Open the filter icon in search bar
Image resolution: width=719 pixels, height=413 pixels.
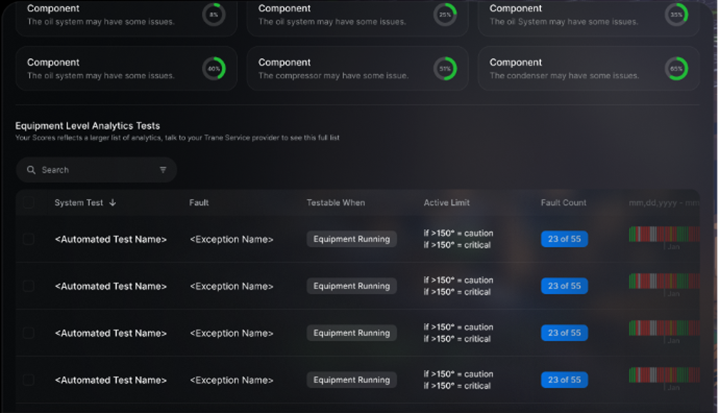(x=163, y=170)
